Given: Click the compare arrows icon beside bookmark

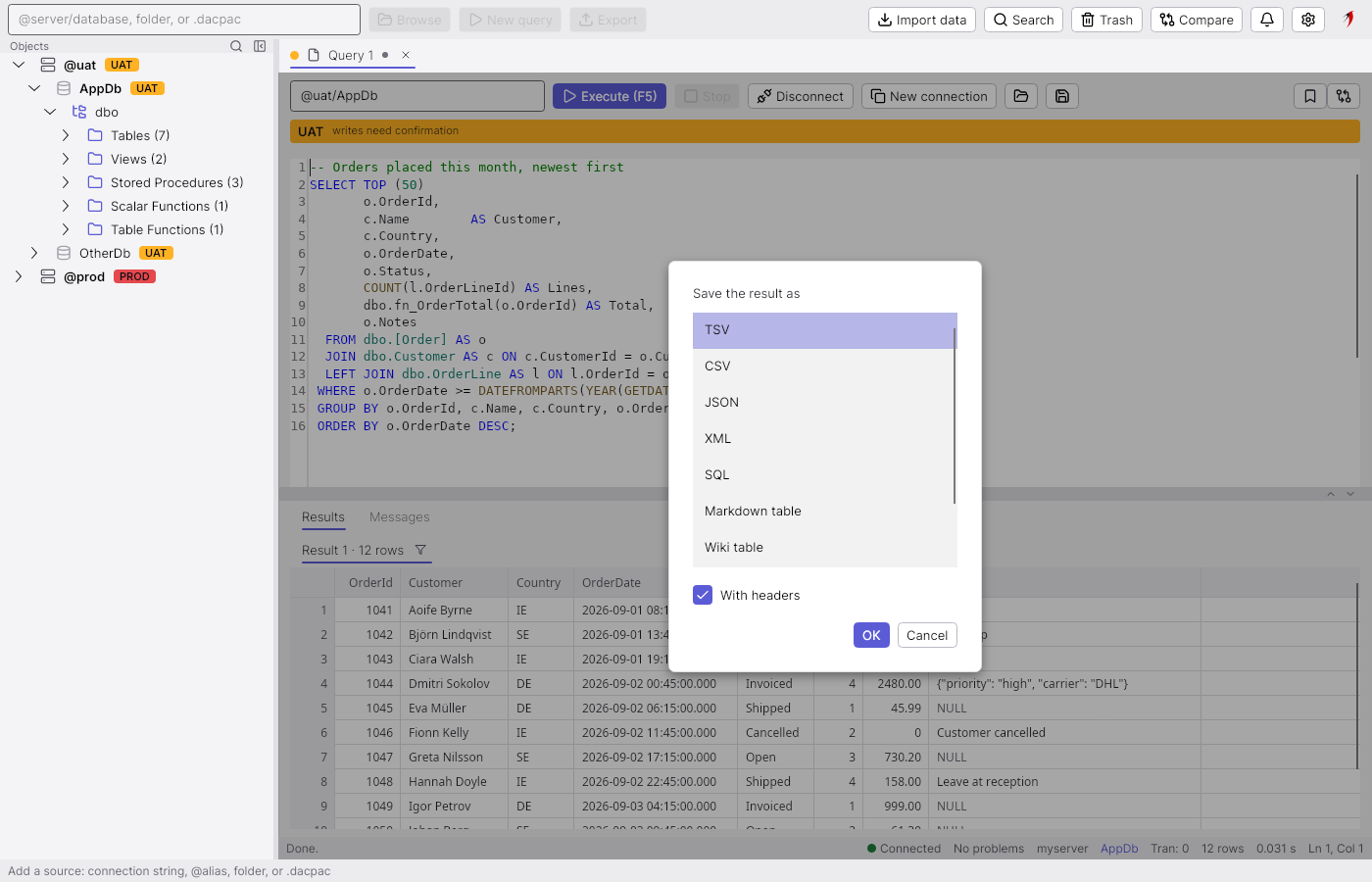Looking at the screenshot, I should (x=1344, y=96).
